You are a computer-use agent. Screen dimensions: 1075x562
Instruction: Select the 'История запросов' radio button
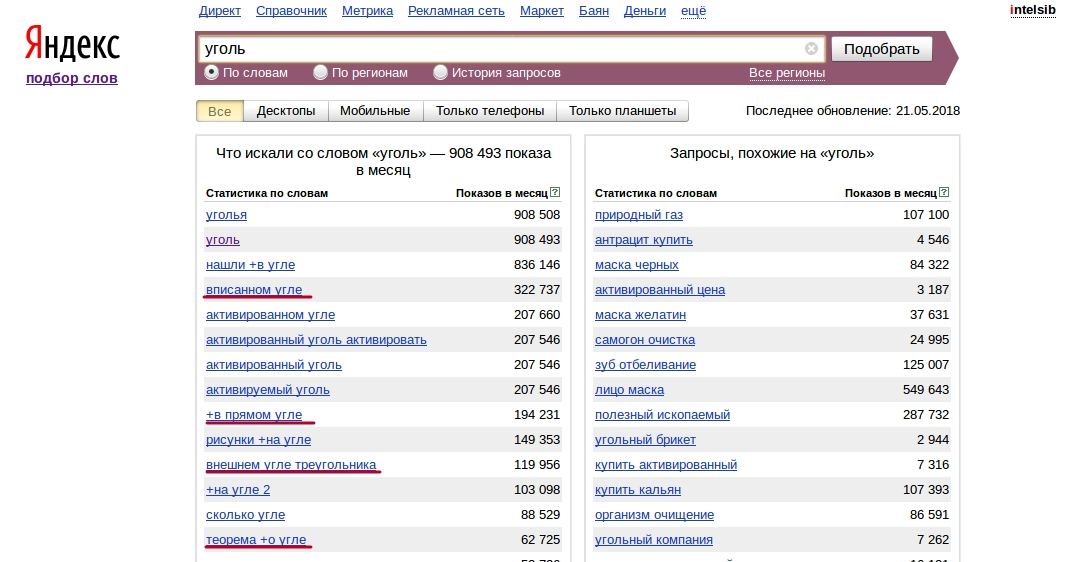point(440,72)
